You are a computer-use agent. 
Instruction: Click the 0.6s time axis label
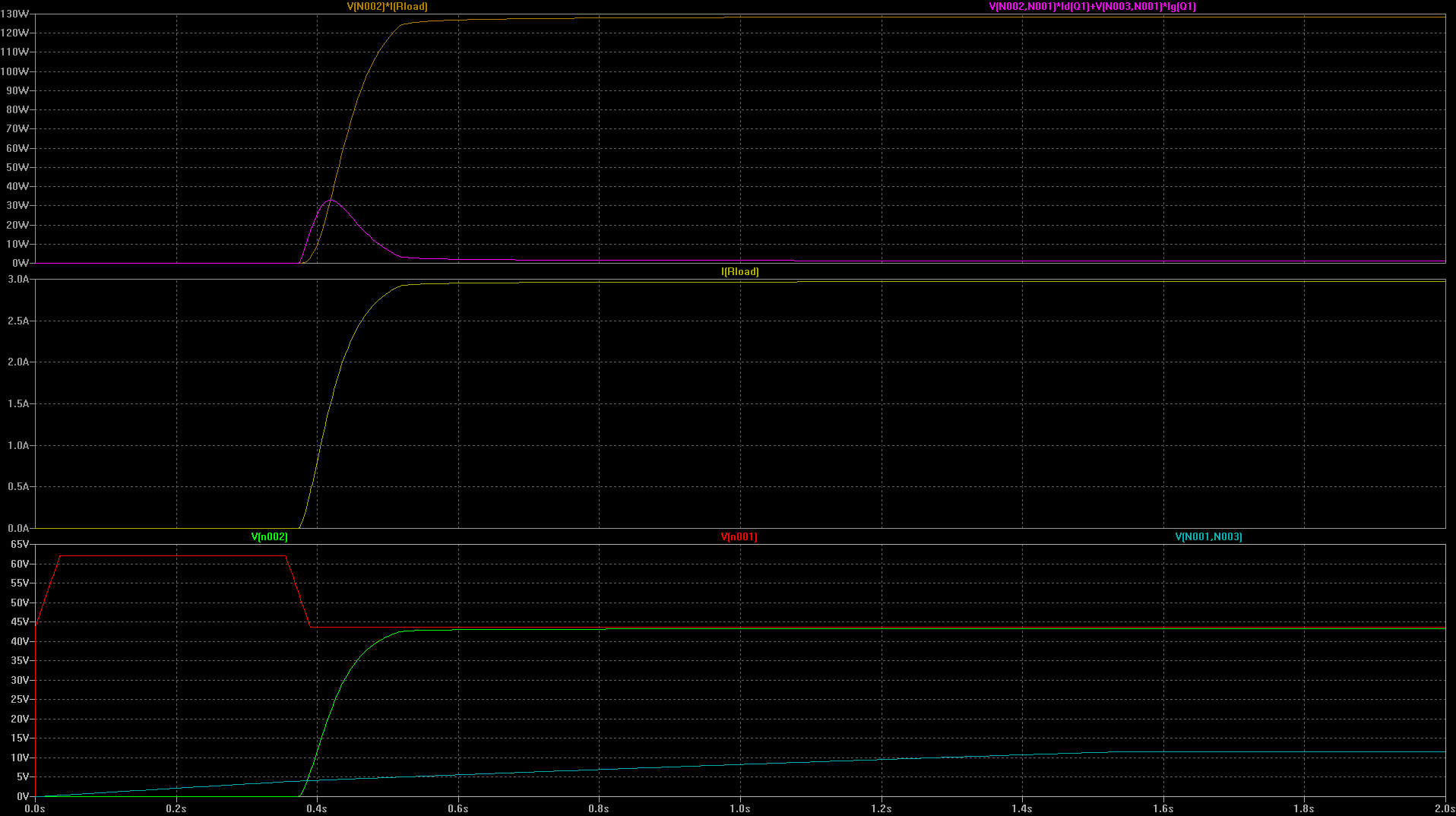[458, 808]
